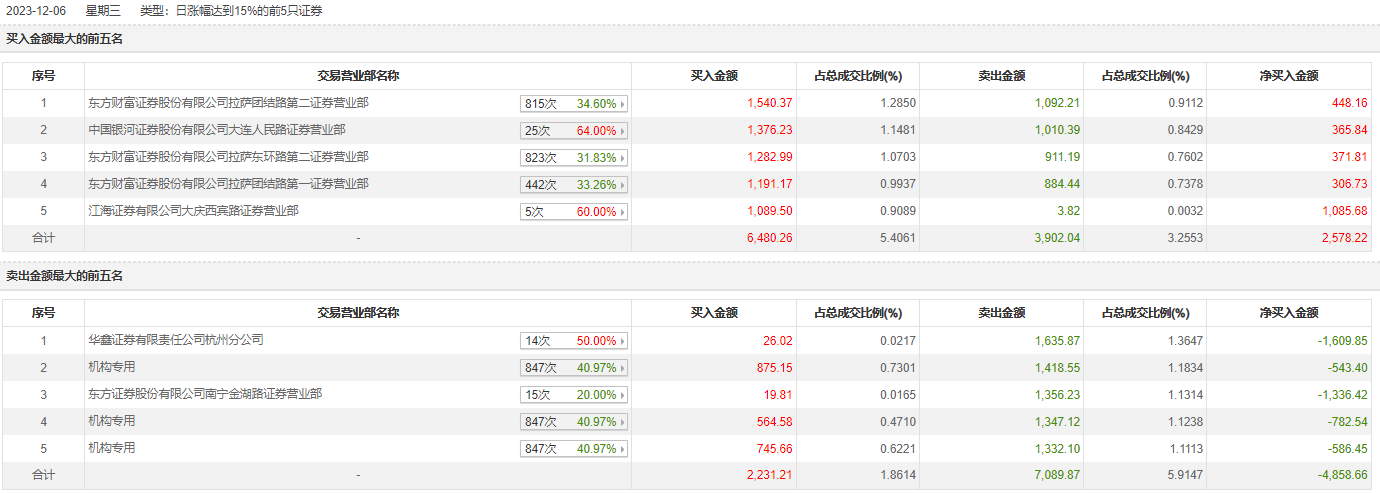The width and height of the screenshot is (1380, 493).
Task: Open 东方财富证券拉萨团结路第一证券营业部 link
Action: point(228,184)
